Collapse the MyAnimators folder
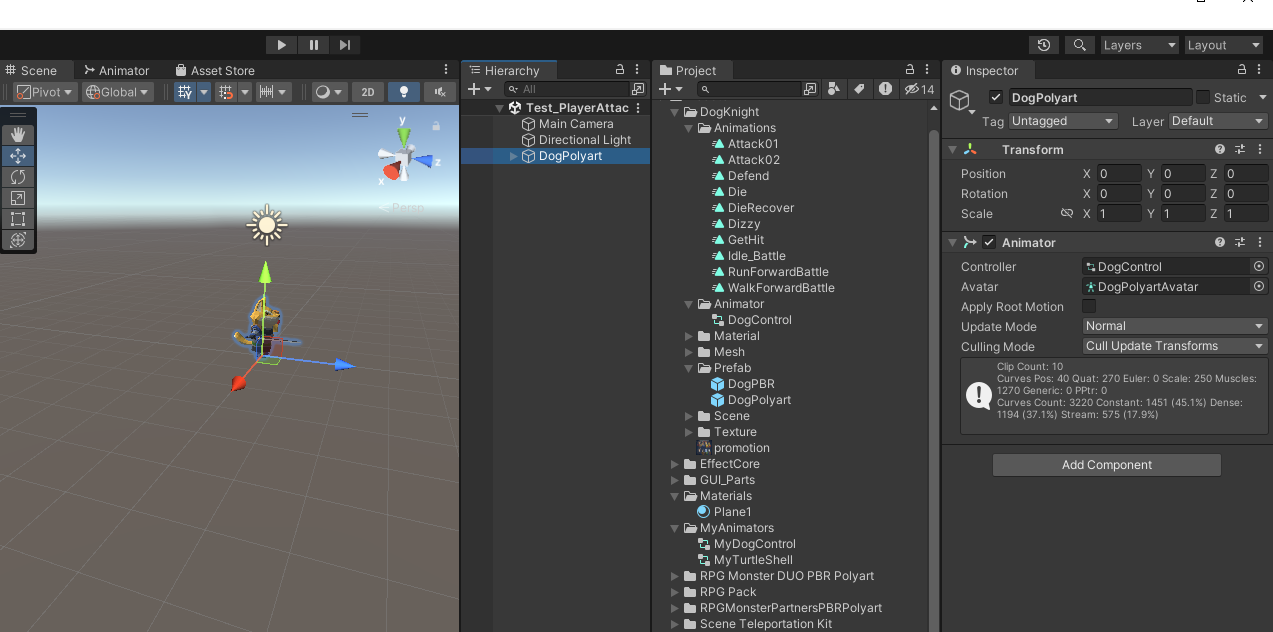The image size is (1273, 632). coord(675,528)
